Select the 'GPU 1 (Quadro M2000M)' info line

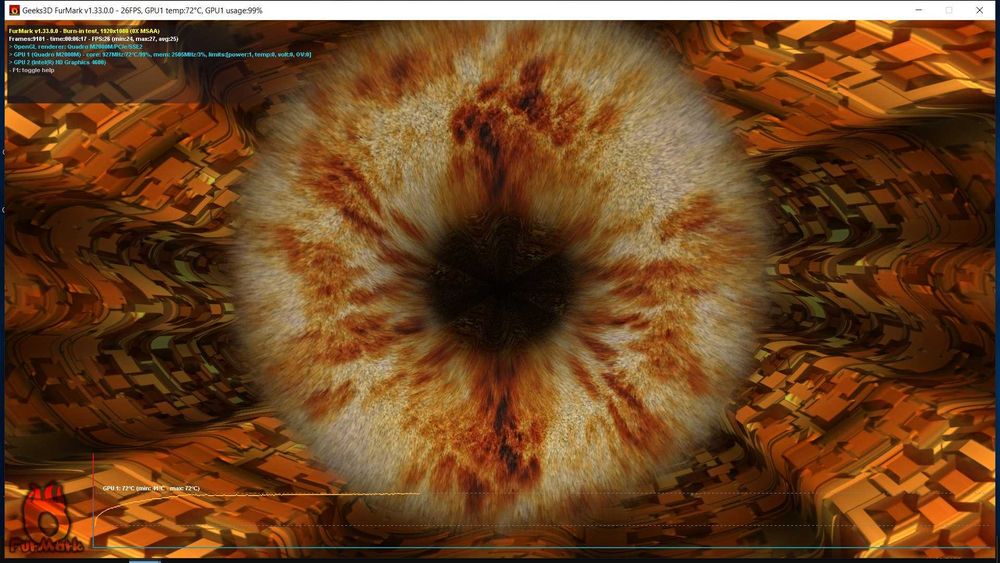(160, 55)
